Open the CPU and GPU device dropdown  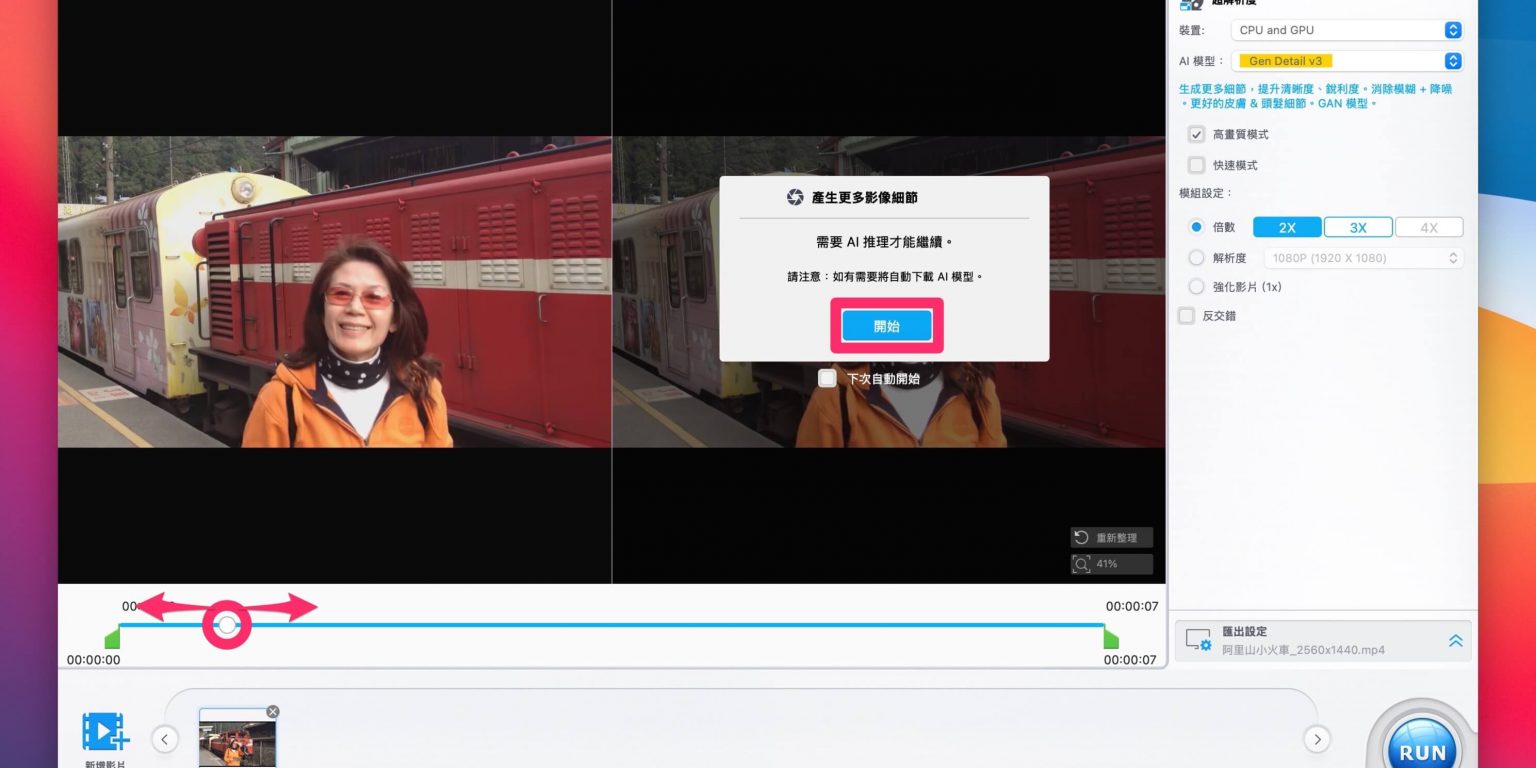pyautogui.click(x=1346, y=31)
